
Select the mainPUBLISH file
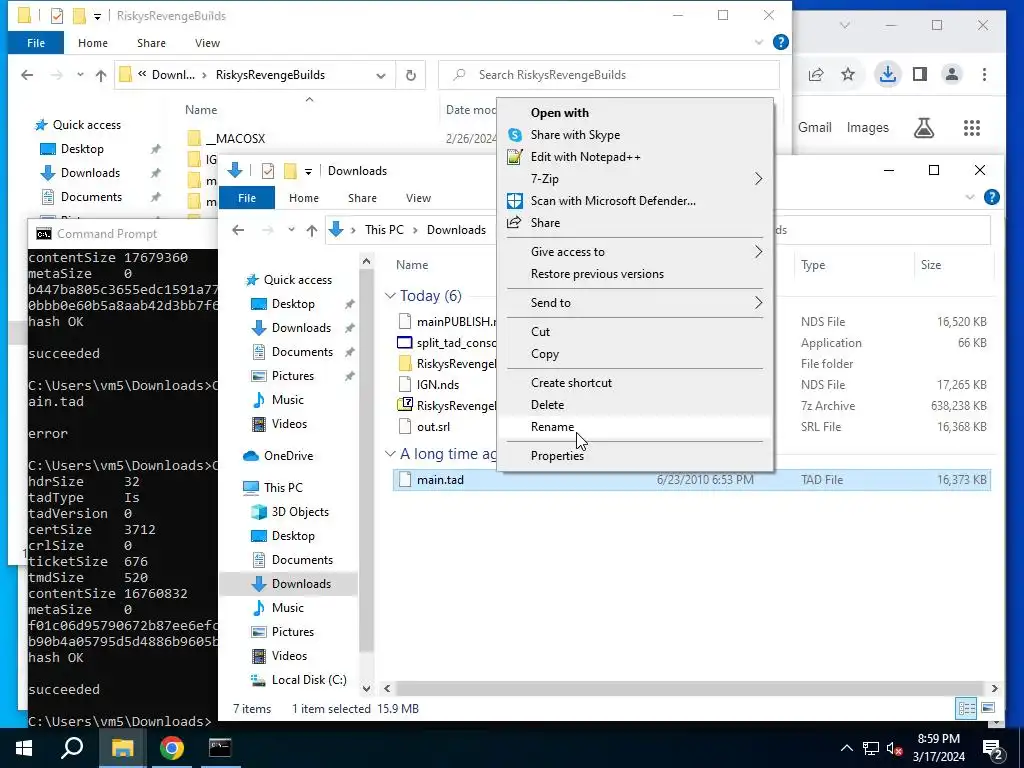(456, 322)
